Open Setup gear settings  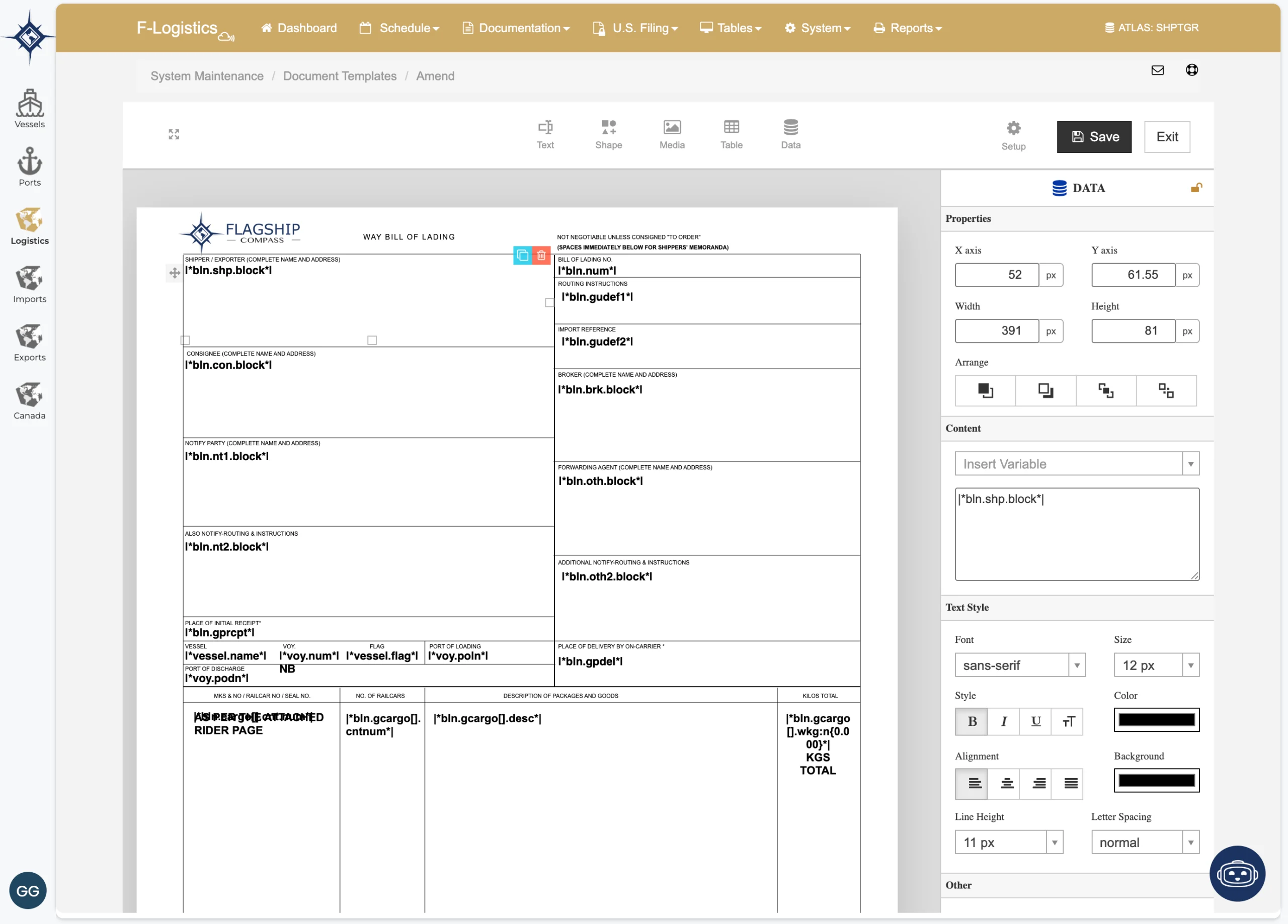(1013, 135)
